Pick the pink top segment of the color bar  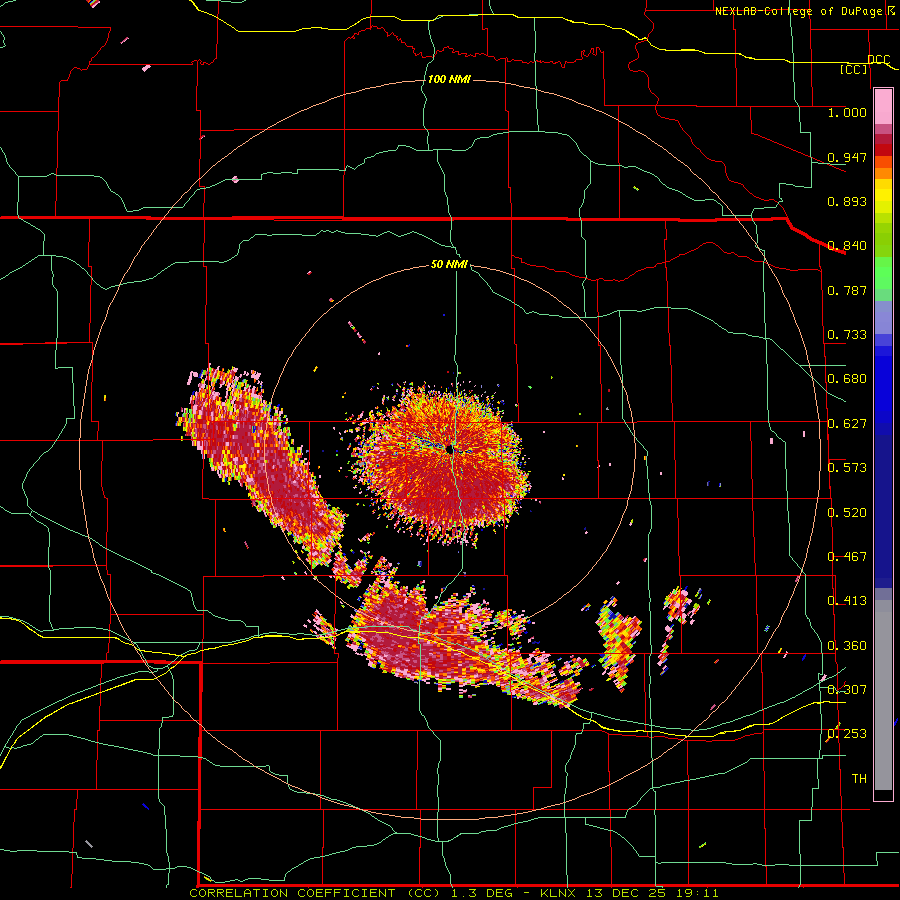click(x=883, y=107)
